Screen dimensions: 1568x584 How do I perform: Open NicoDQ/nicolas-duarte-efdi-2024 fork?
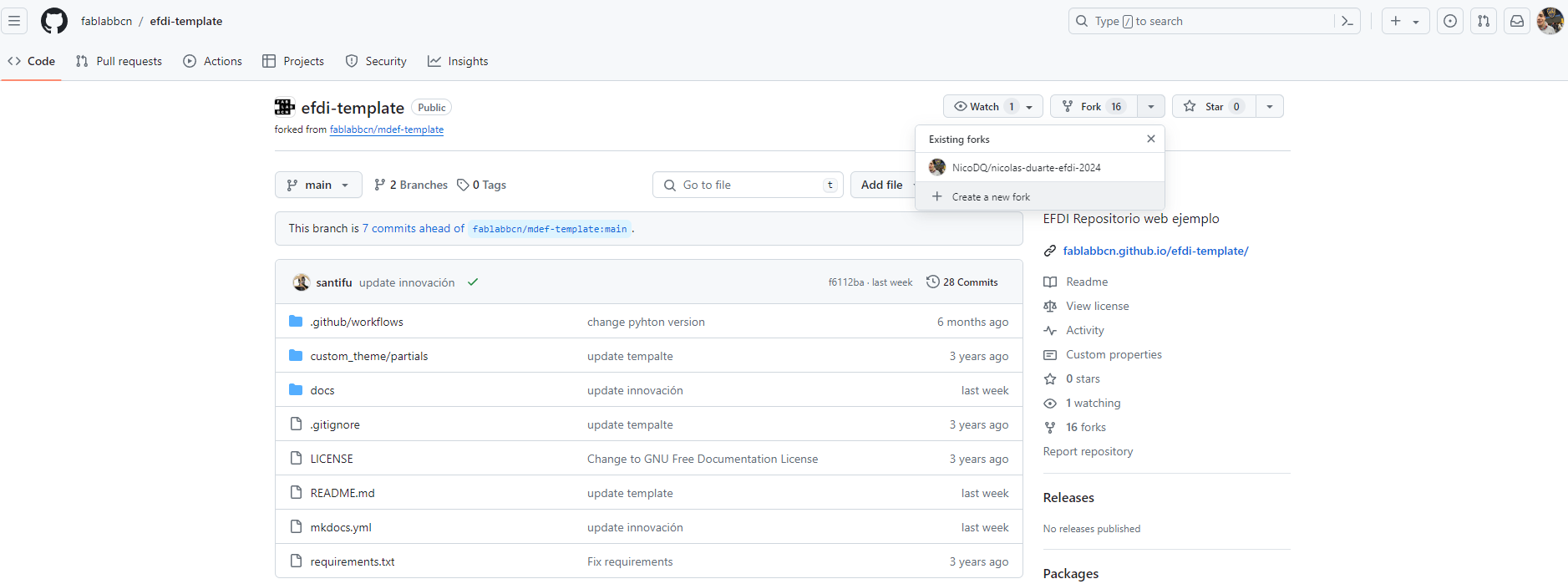click(1040, 167)
